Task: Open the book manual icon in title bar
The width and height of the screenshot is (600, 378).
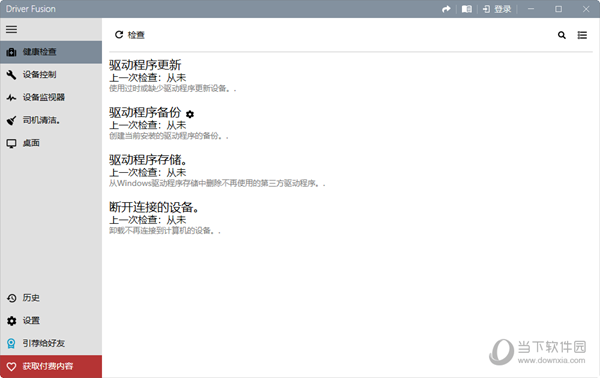Action: (x=466, y=9)
